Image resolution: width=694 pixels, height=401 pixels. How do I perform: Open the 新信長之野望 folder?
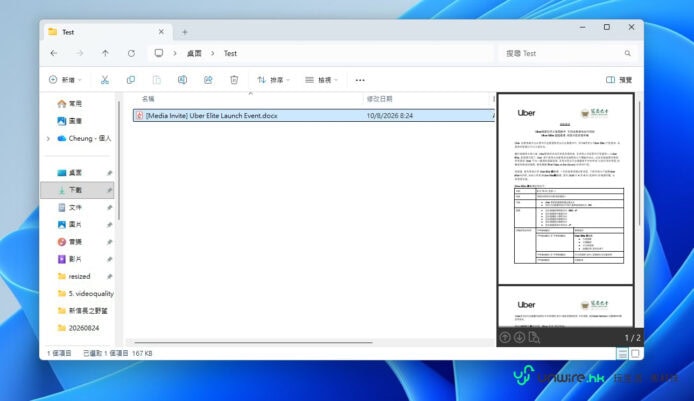click(82, 311)
